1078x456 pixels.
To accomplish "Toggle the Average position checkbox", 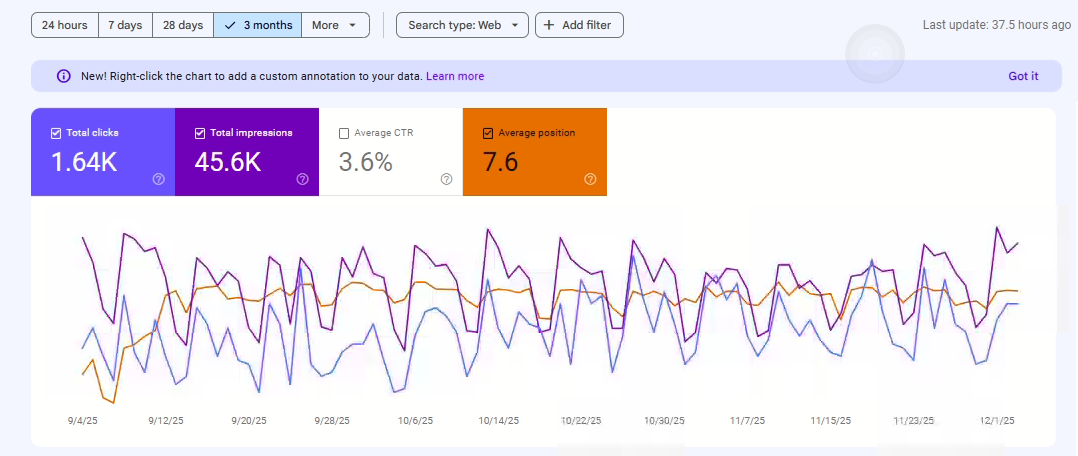I will click(488, 133).
